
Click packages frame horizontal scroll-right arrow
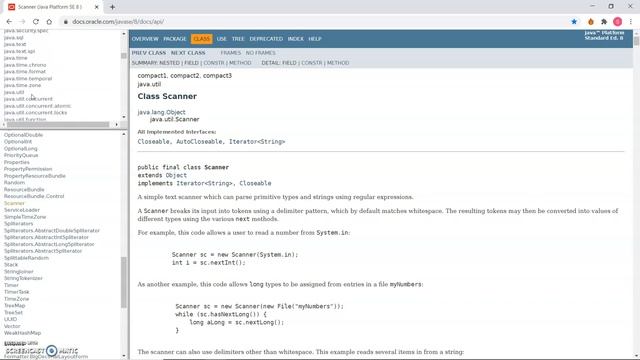[x=116, y=124]
